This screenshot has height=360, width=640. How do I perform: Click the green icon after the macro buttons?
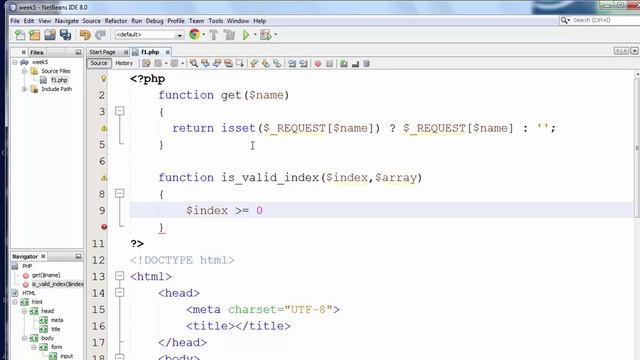coord(344,64)
